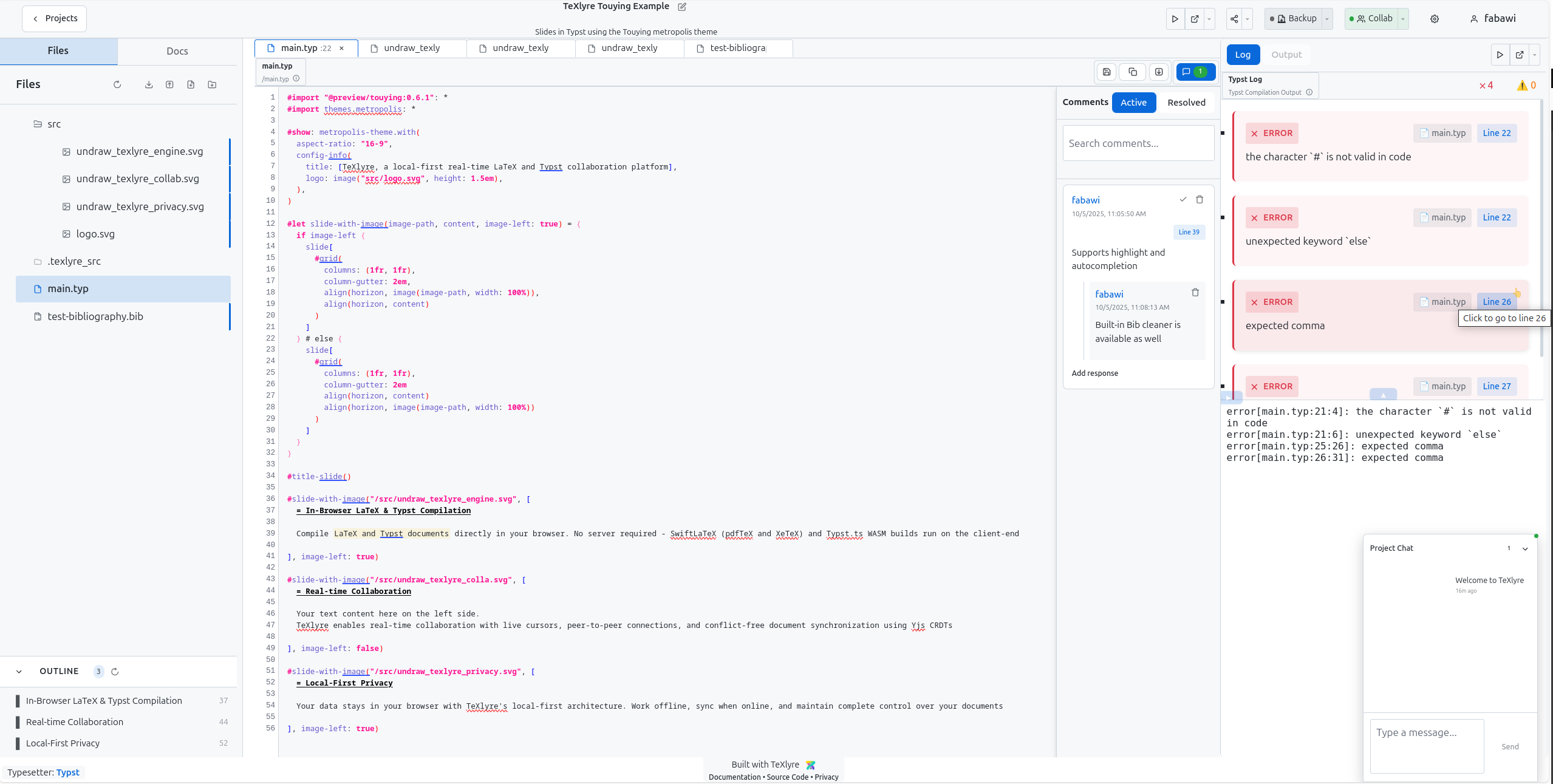Screen dimensions: 1553x784
Task: Click the new file icon in Files
Action: 191,85
